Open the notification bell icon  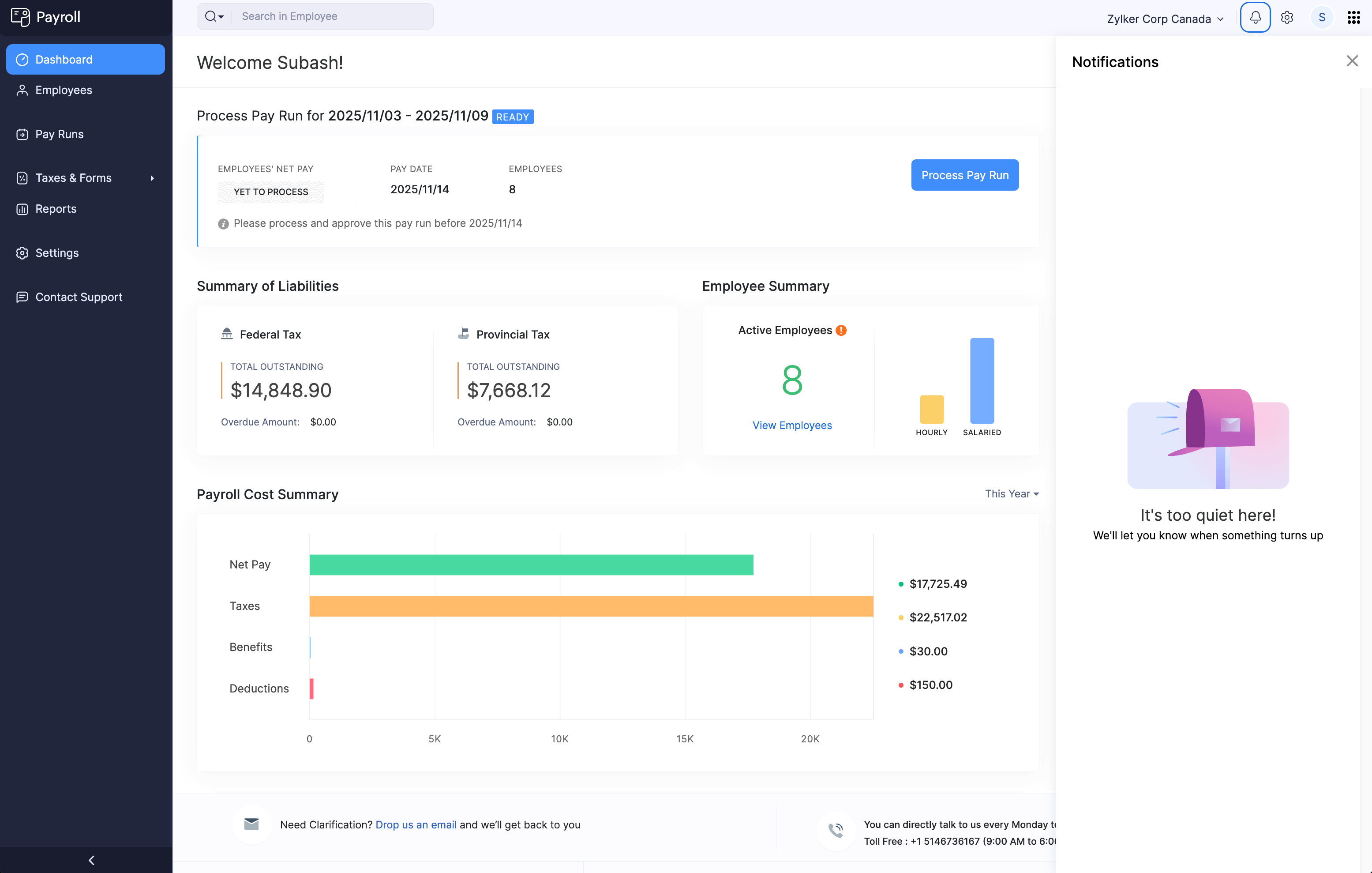coord(1255,17)
